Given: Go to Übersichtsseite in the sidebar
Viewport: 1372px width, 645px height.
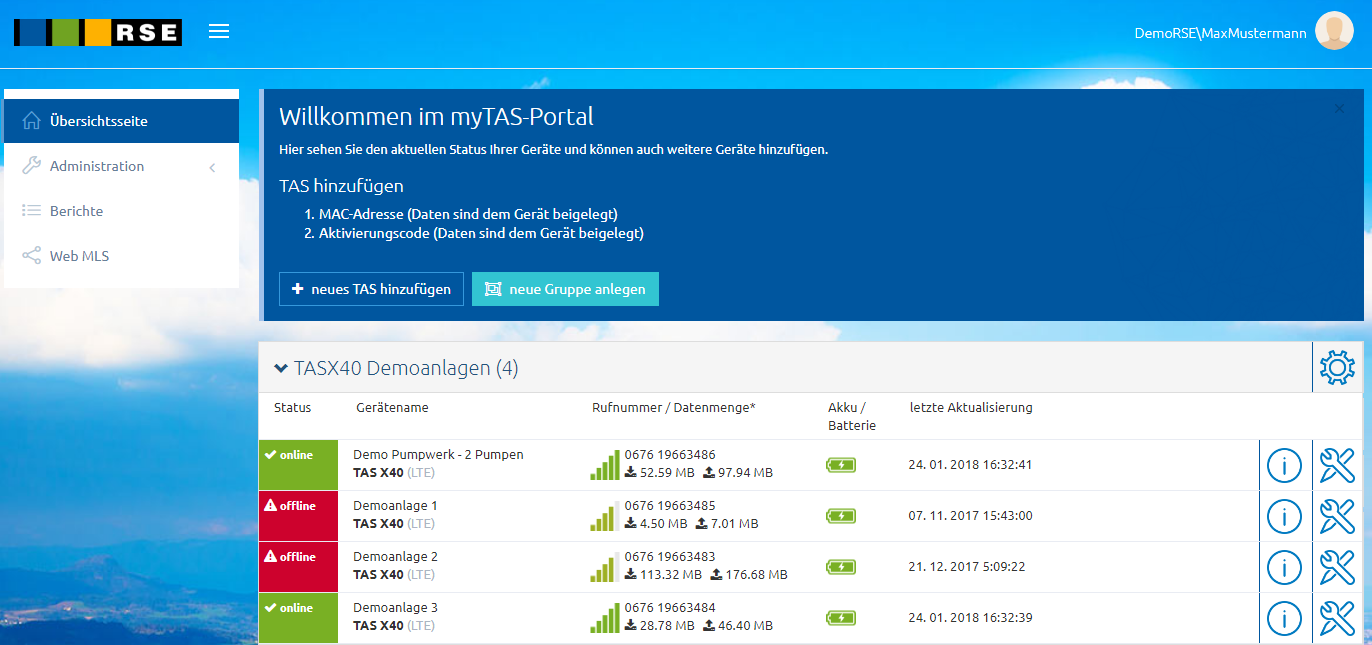Looking at the screenshot, I should [121, 121].
